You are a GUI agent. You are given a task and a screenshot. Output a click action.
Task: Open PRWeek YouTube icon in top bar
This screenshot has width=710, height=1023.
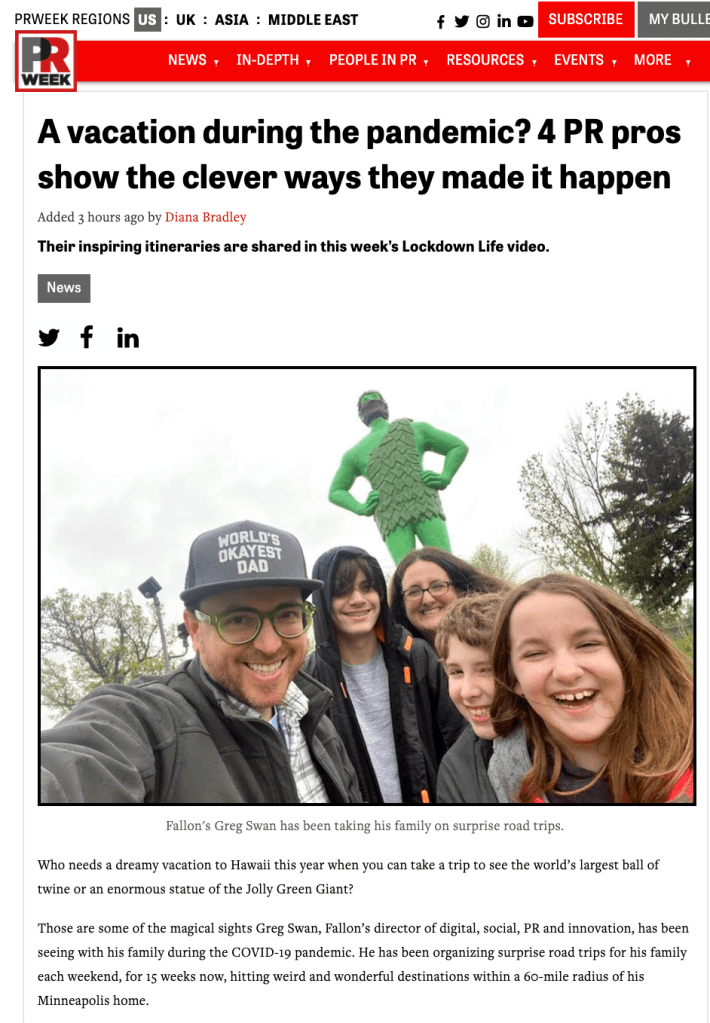(525, 22)
